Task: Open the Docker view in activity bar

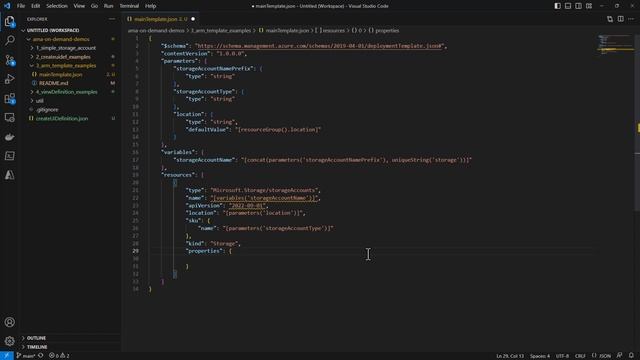Action: pos(9,137)
